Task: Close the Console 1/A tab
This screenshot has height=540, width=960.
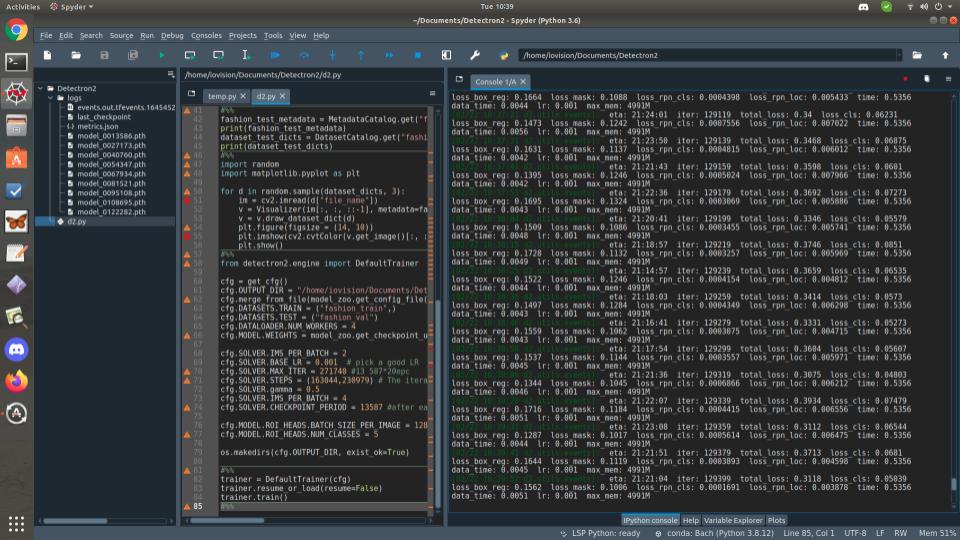Action: (523, 81)
